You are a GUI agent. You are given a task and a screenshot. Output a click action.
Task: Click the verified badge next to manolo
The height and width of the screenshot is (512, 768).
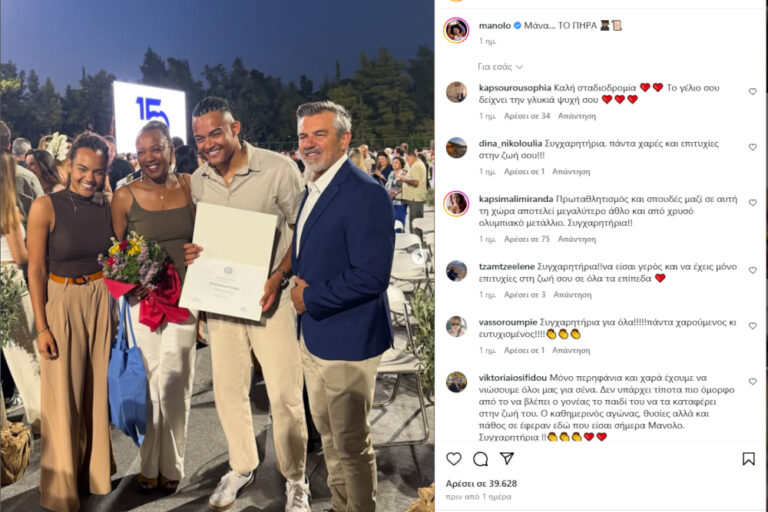click(x=517, y=25)
